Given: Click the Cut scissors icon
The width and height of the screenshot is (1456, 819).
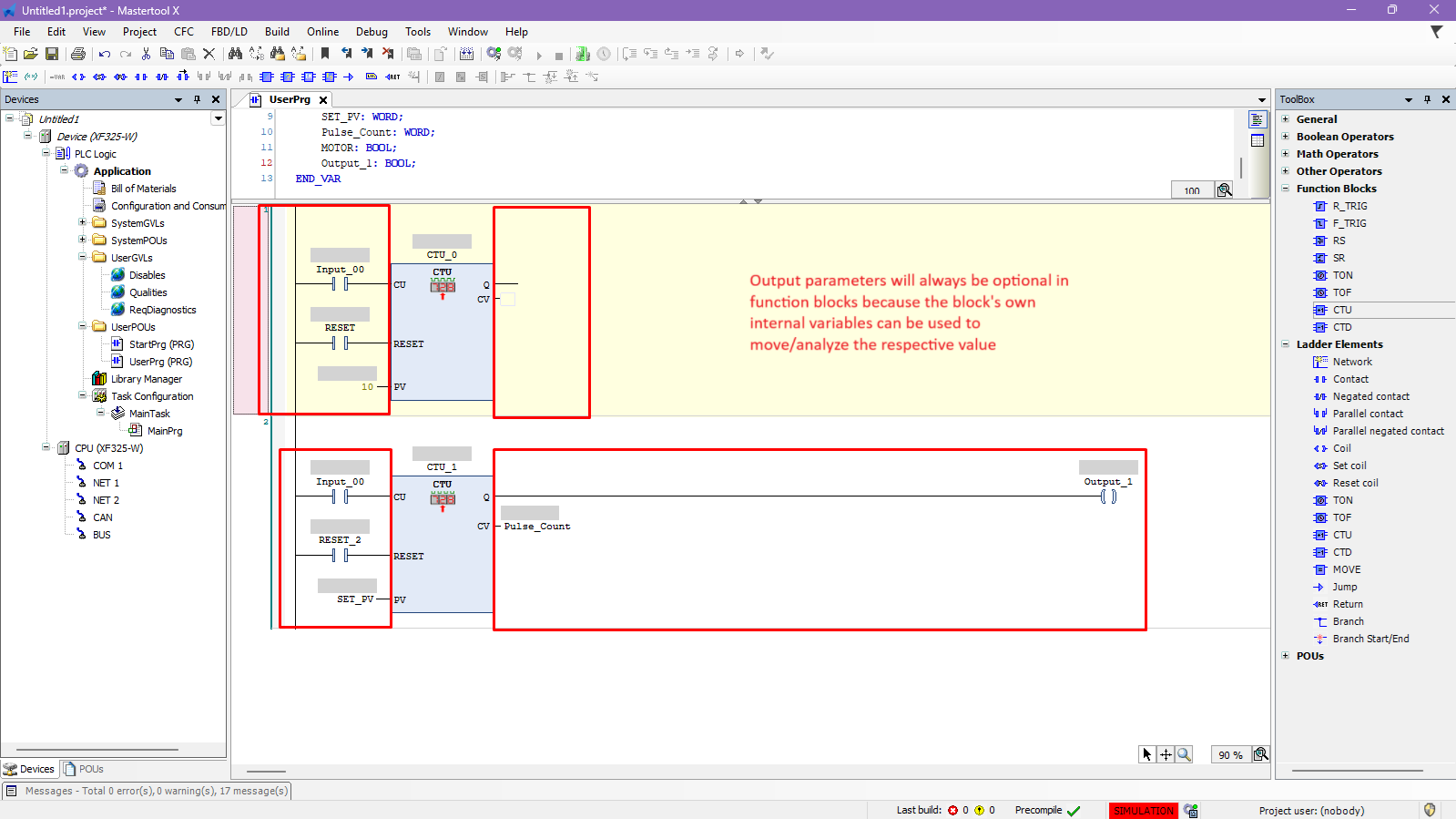Looking at the screenshot, I should click(x=146, y=55).
